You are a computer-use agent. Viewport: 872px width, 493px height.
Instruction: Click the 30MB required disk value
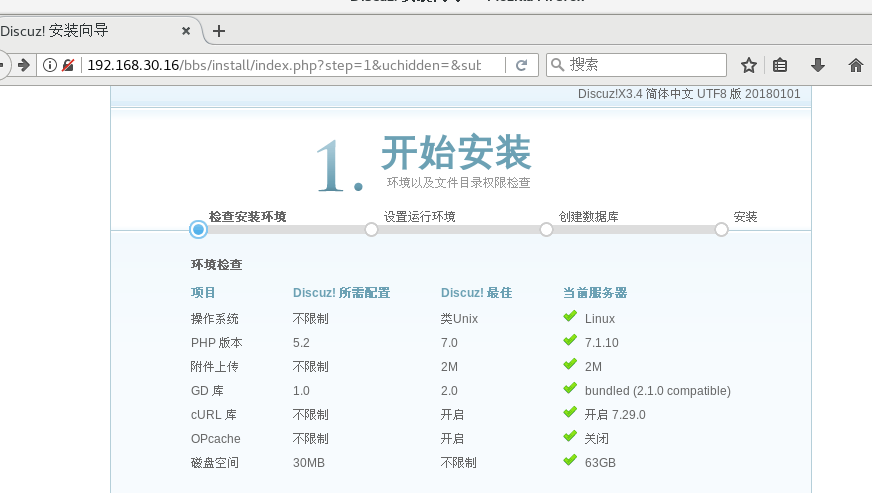point(309,462)
